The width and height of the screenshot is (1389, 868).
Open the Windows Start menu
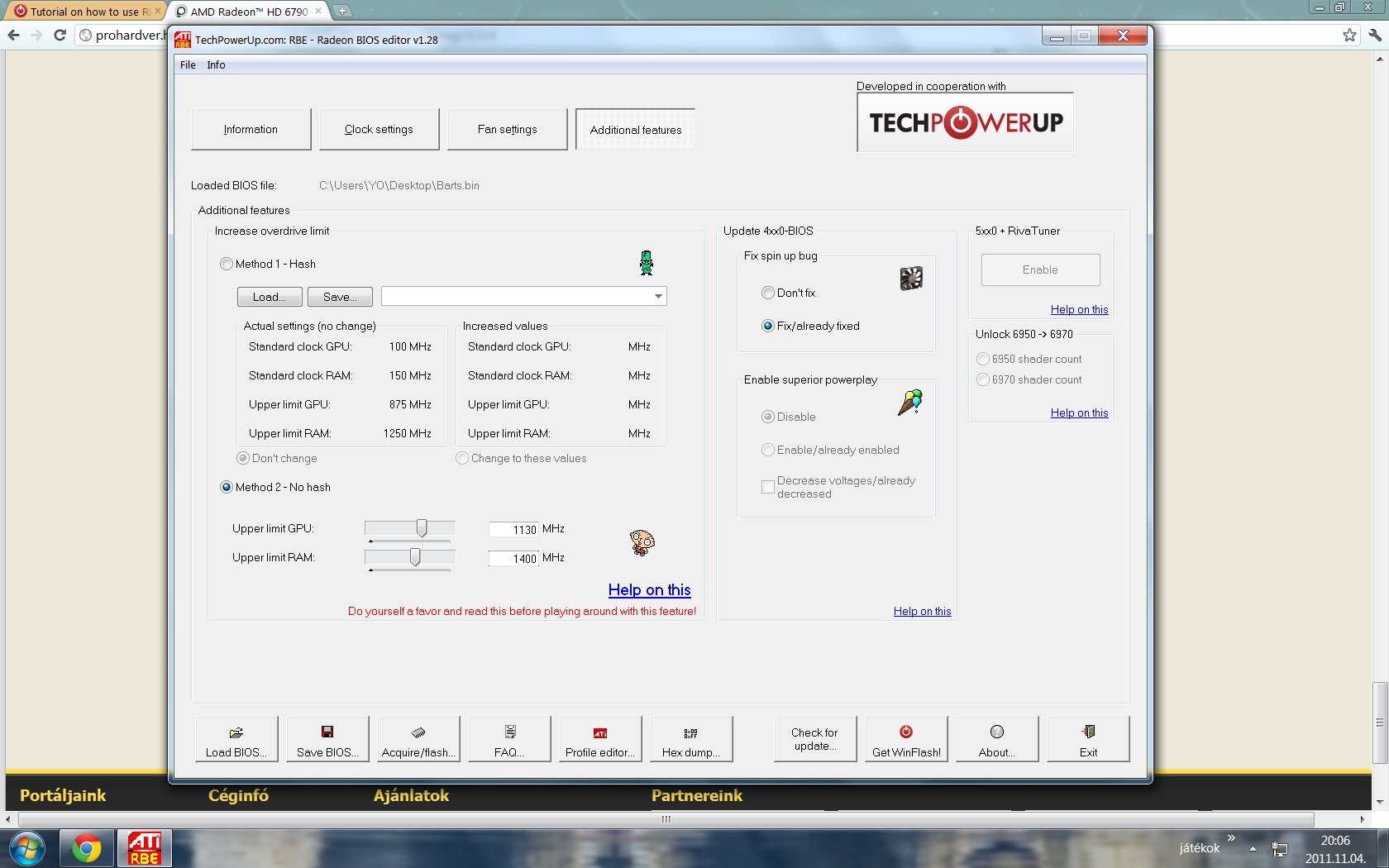click(26, 849)
